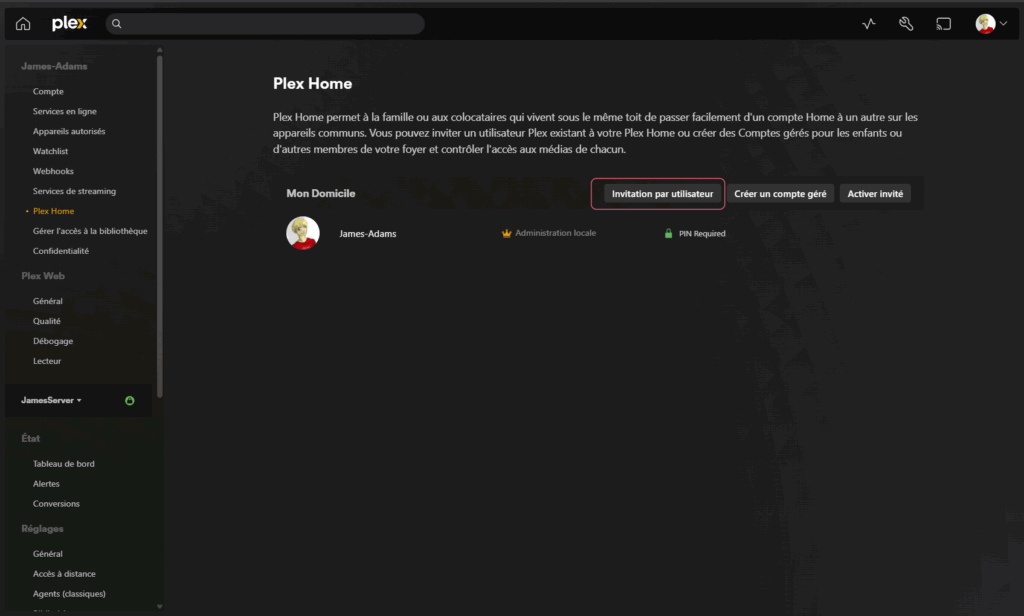This screenshot has width=1024, height=616.
Task: Click James-Adams sidebar section header
Action: (x=54, y=67)
